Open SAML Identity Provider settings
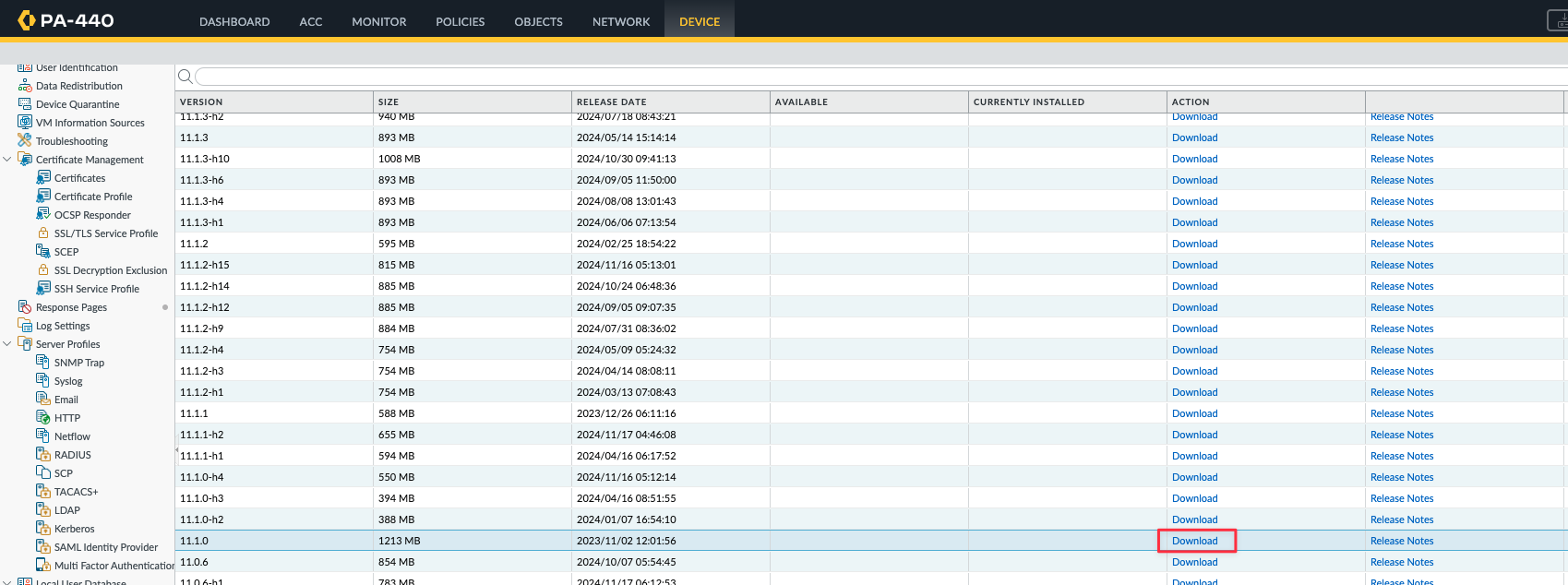The width and height of the screenshot is (1568, 585). pos(106,547)
